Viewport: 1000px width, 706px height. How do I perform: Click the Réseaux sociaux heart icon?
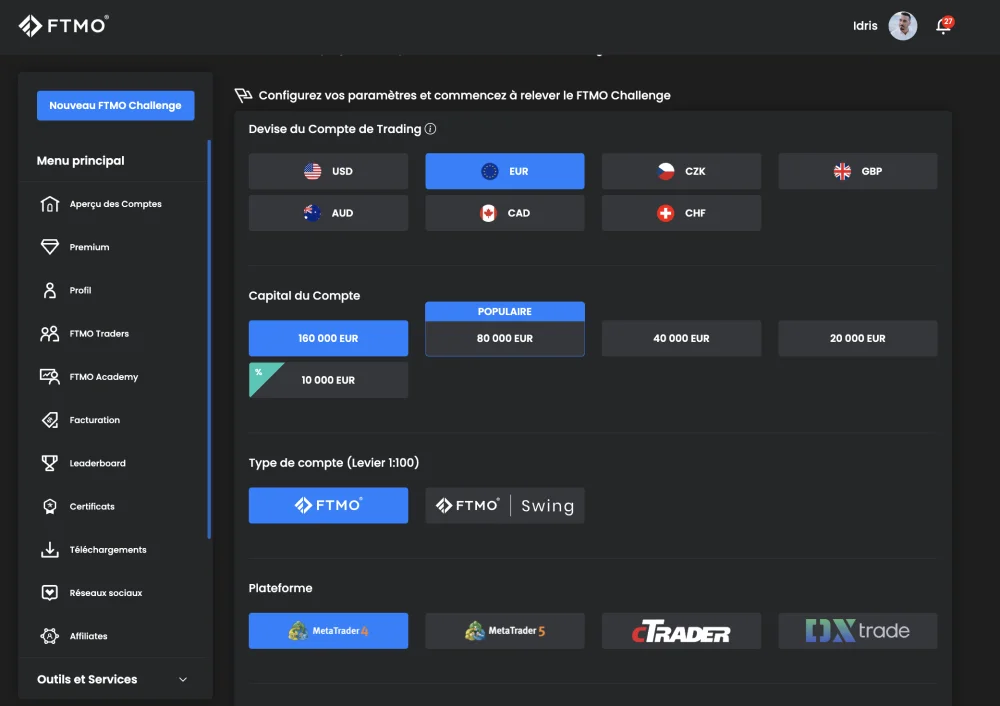[50, 592]
